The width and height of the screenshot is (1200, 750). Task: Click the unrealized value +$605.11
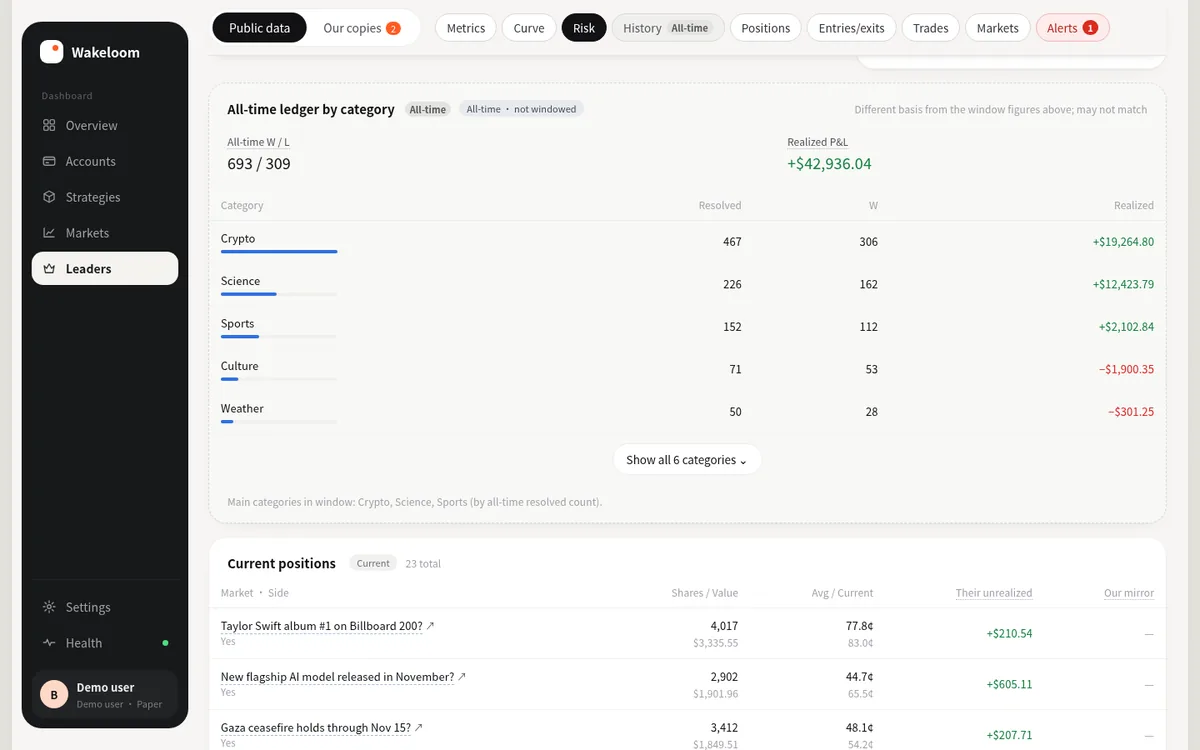point(1009,685)
